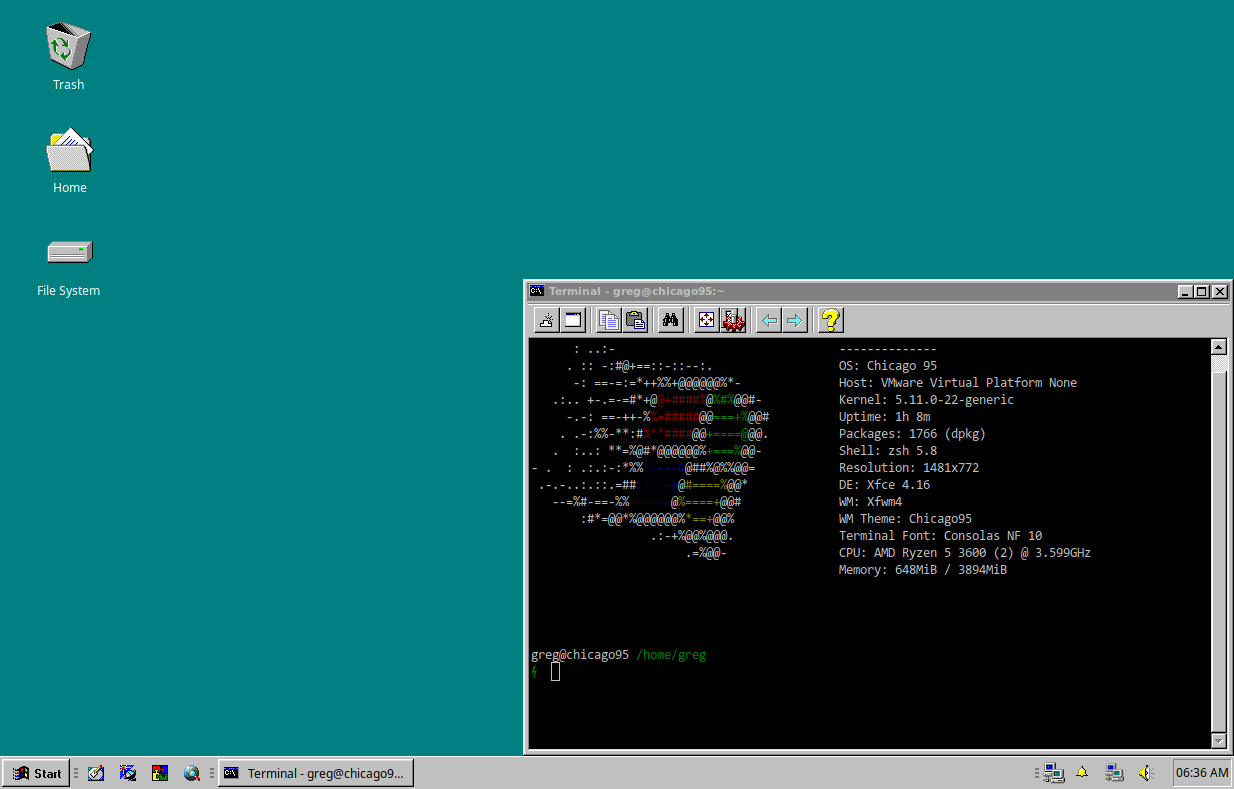Click the notification bell in system tray

pyautogui.click(x=1082, y=773)
